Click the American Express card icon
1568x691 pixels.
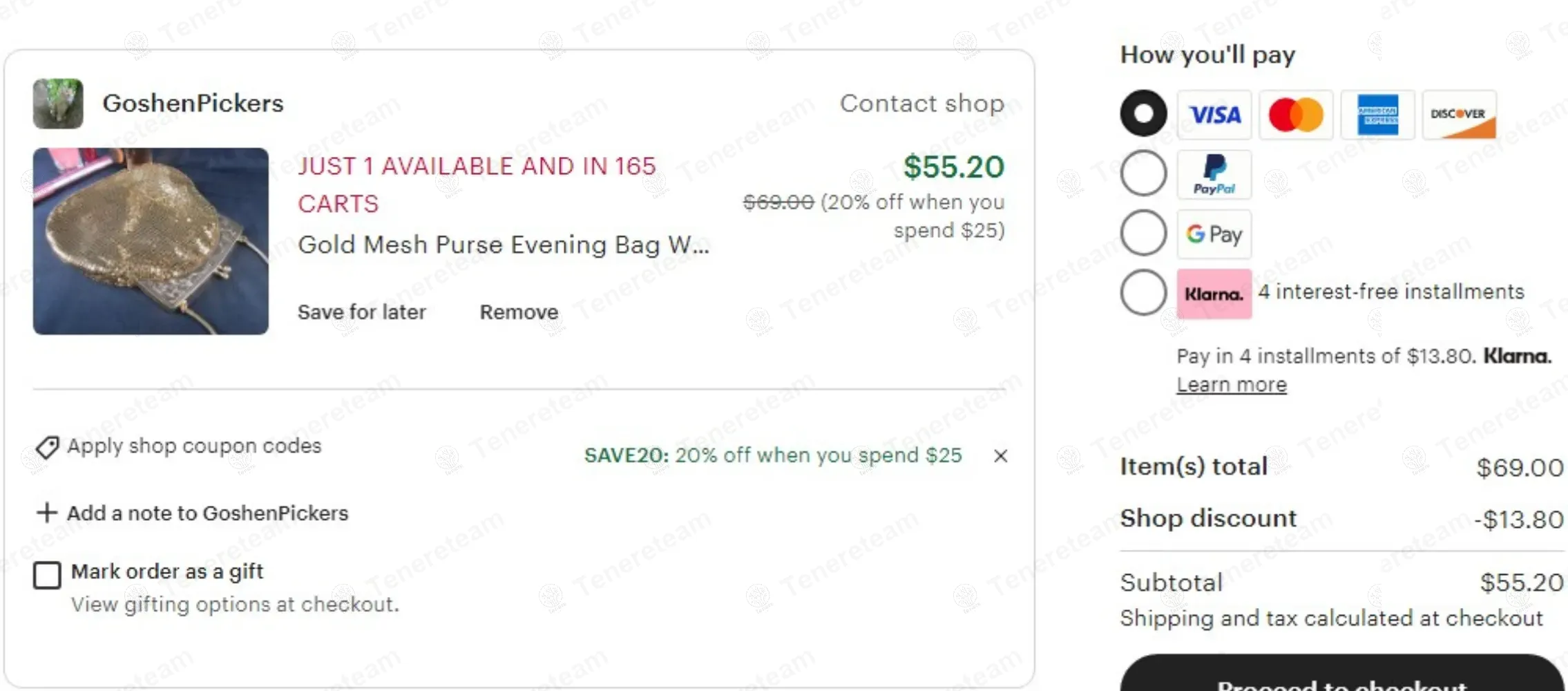(1377, 114)
